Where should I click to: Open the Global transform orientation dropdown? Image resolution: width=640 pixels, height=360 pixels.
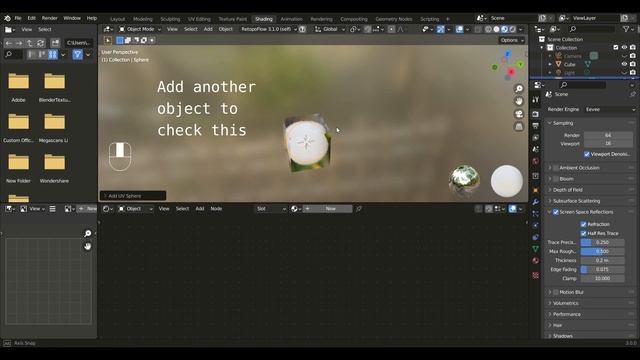[330, 29]
